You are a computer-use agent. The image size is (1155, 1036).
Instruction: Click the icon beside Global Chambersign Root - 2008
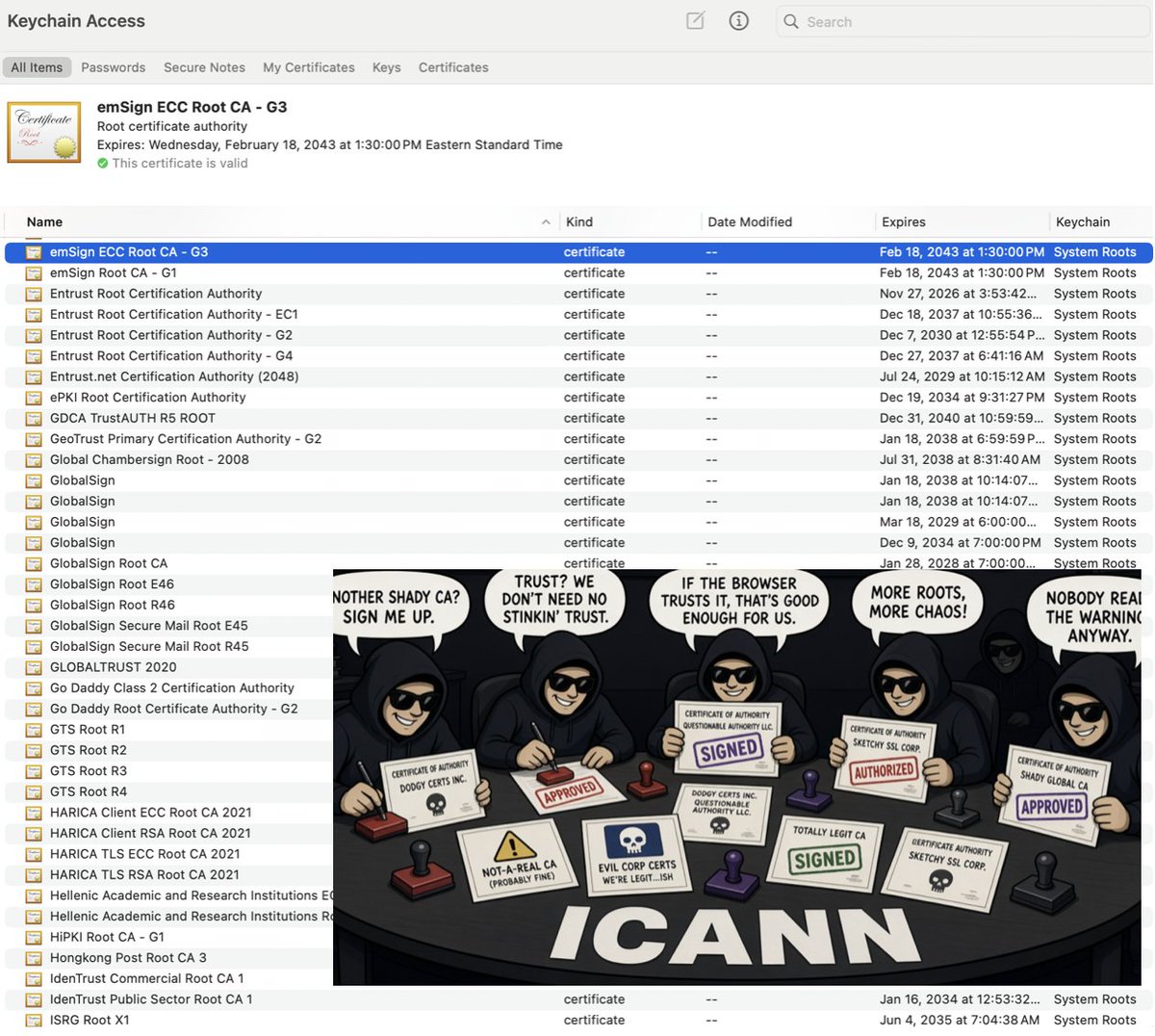pyautogui.click(x=34, y=460)
